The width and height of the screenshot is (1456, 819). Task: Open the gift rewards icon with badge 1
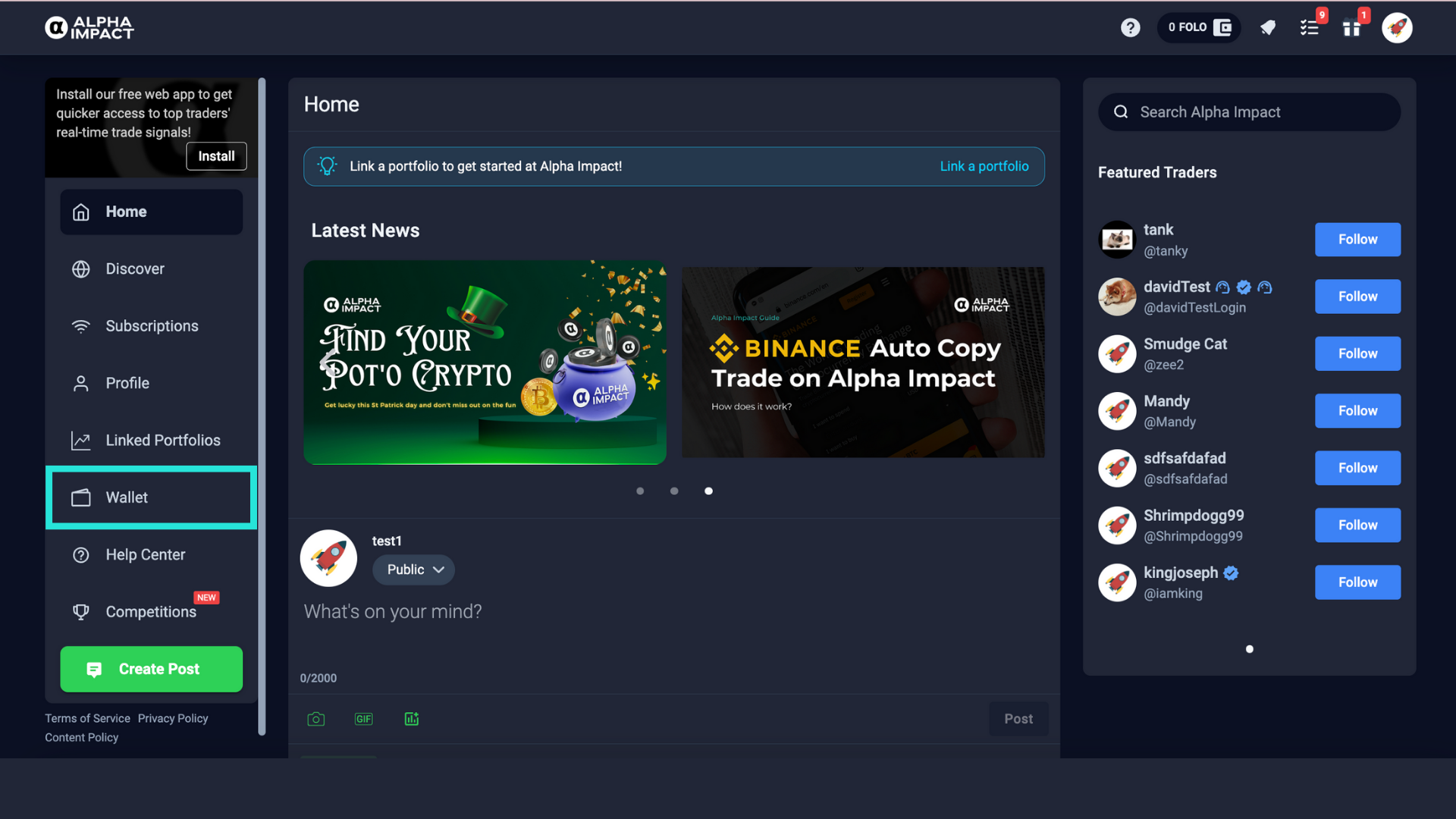(1351, 28)
